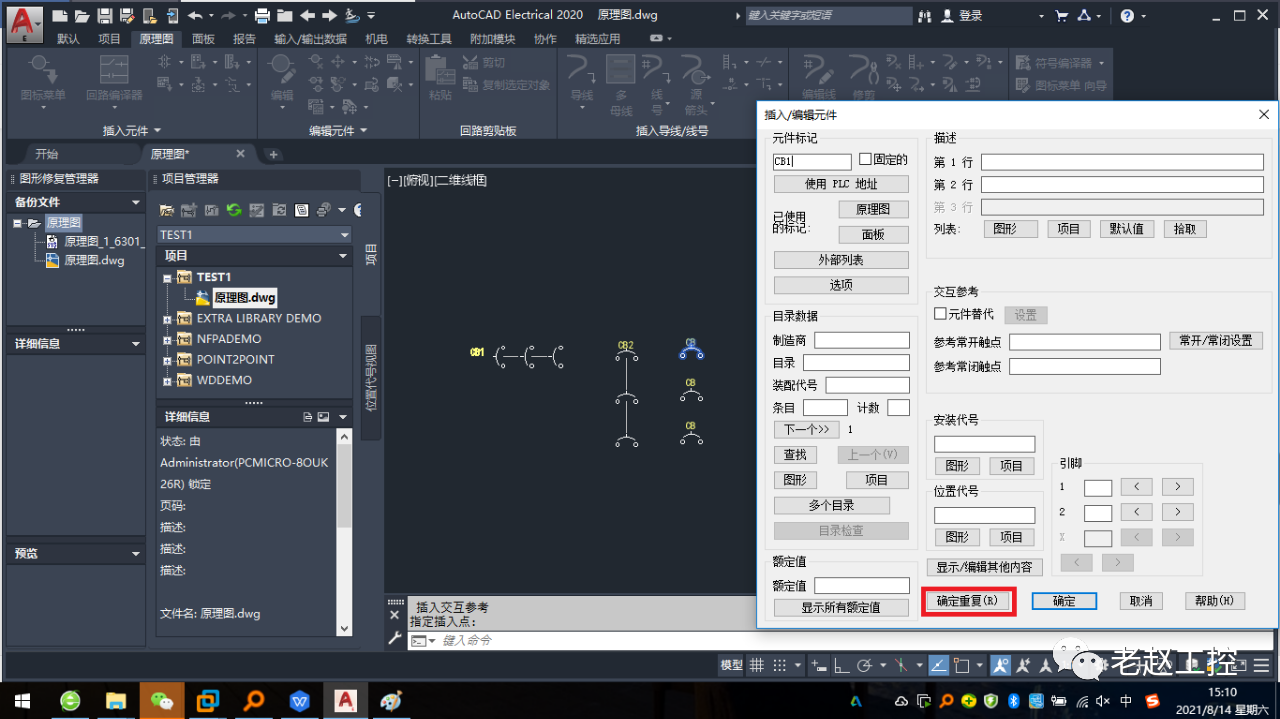Switch to the 项目 ribbon tab
The width and height of the screenshot is (1280, 719).
coord(109,39)
